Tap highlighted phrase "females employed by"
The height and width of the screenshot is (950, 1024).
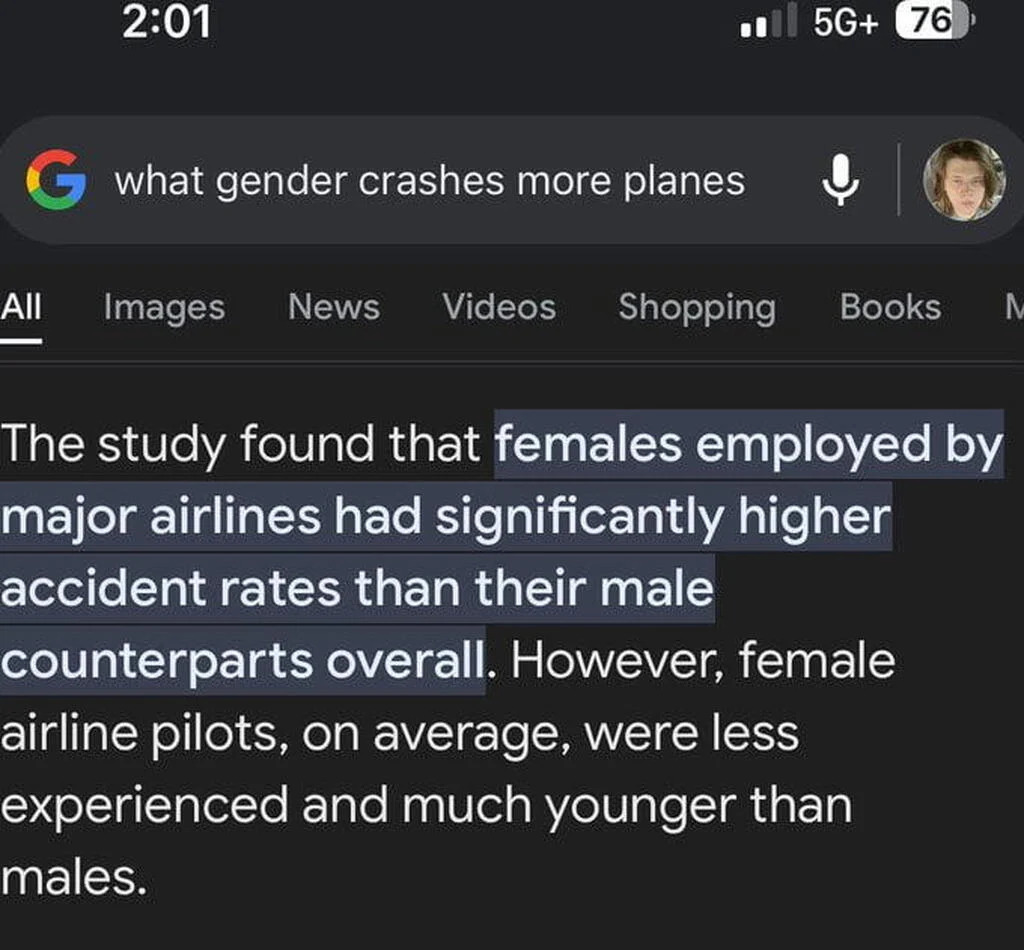pos(748,445)
